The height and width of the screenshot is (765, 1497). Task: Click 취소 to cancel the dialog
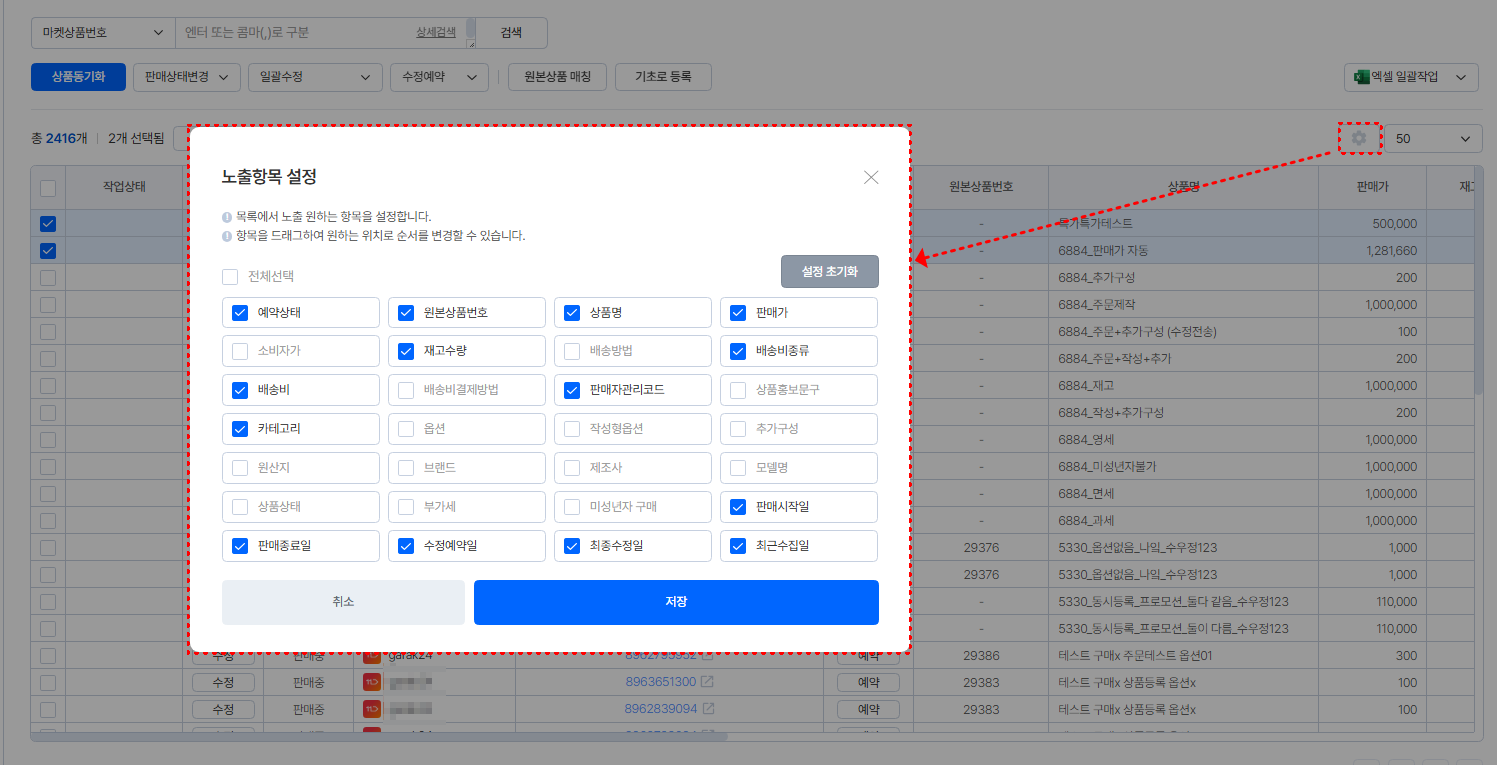[x=343, y=602]
